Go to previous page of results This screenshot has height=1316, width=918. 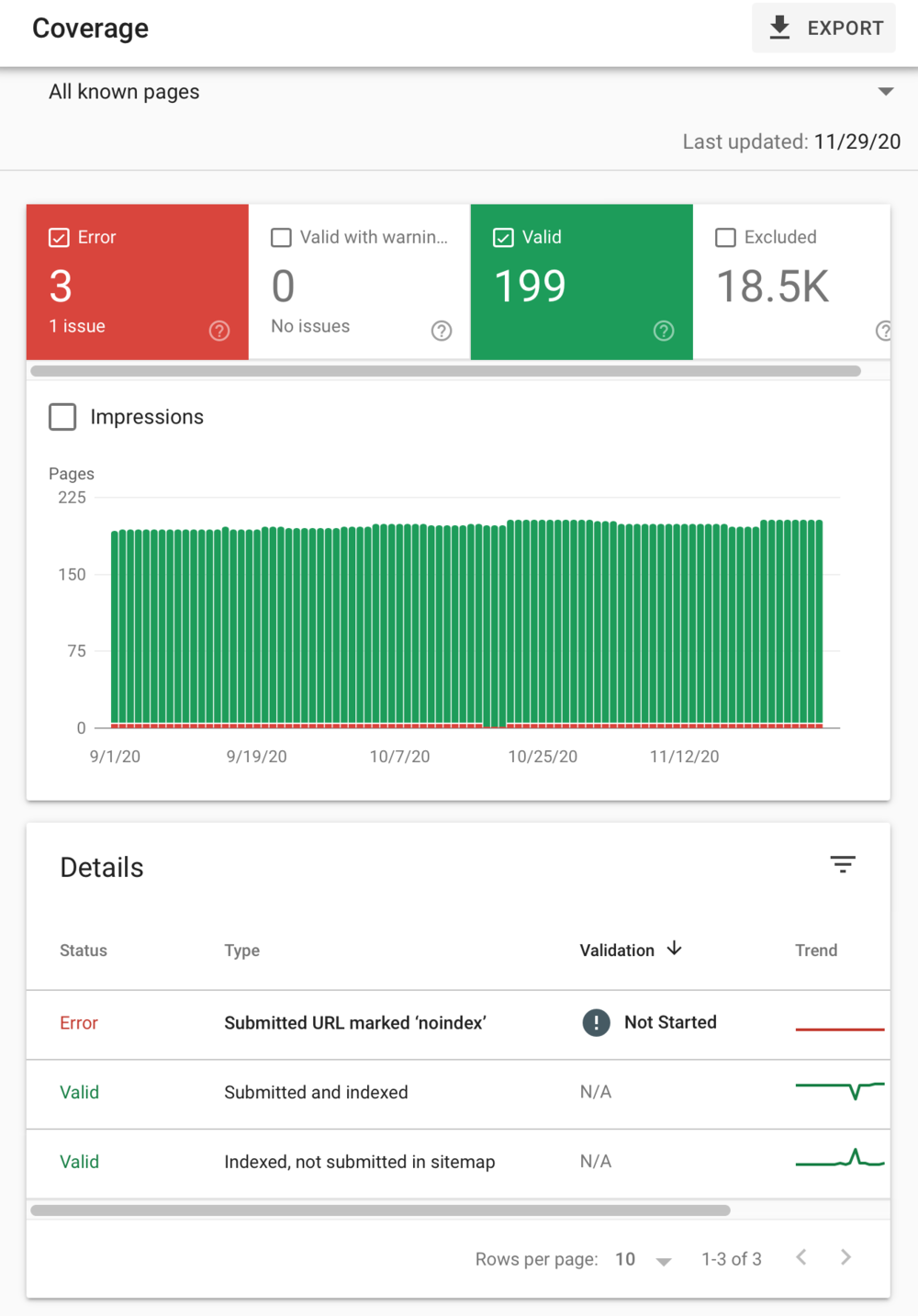point(801,1257)
